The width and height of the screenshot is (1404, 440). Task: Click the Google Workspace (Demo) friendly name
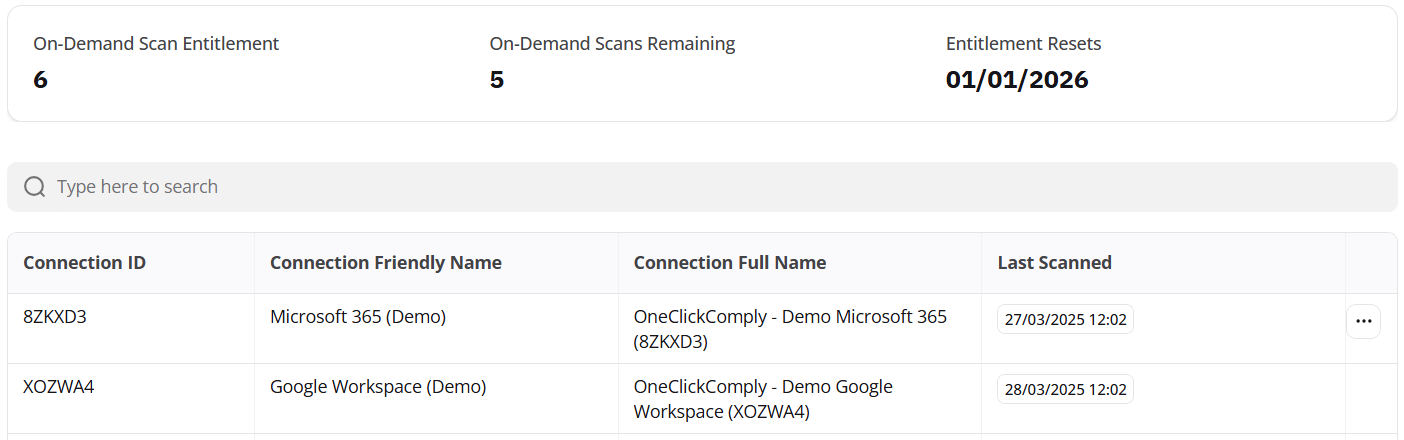click(378, 387)
